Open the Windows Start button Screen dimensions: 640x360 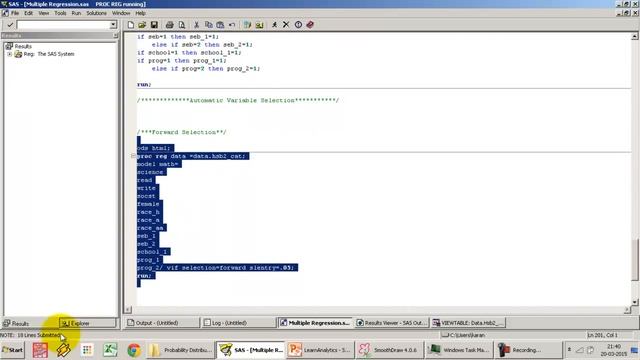(x=13, y=350)
